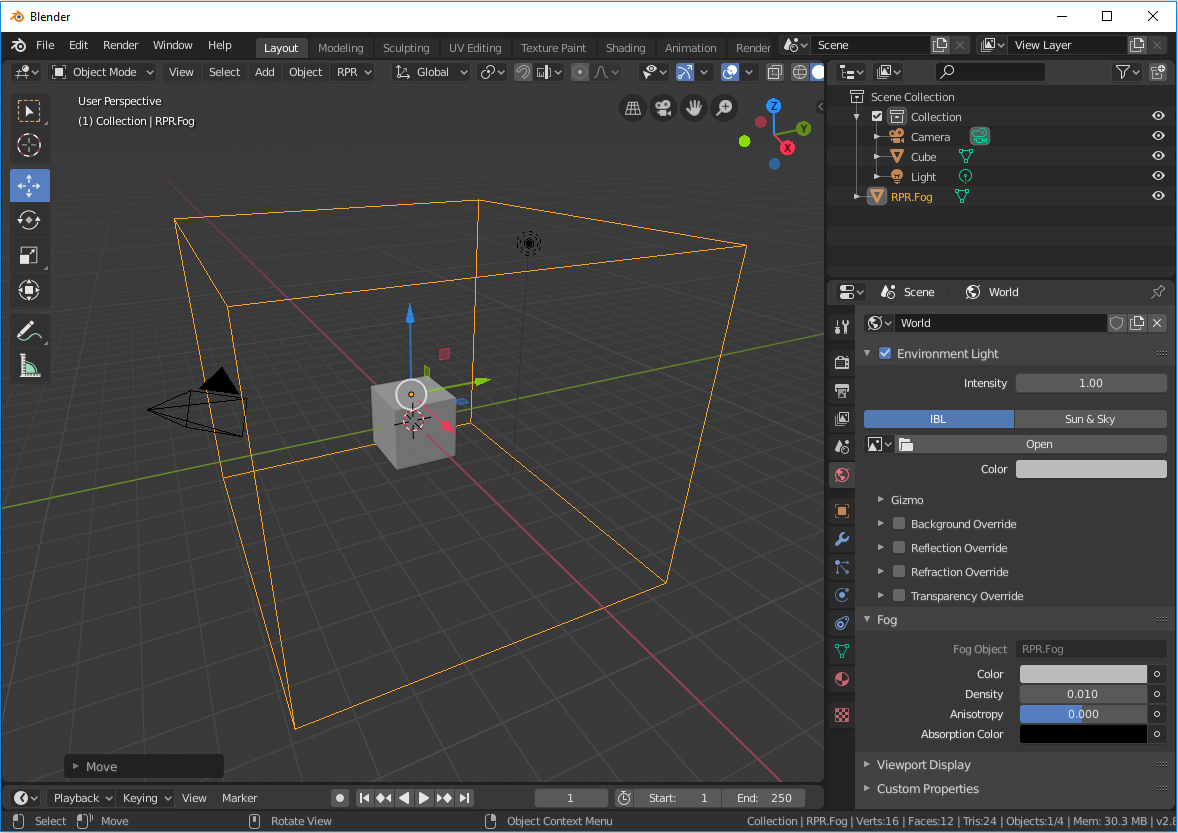Open the Playback dropdown in timeline
This screenshot has height=833, width=1178.
pos(81,798)
